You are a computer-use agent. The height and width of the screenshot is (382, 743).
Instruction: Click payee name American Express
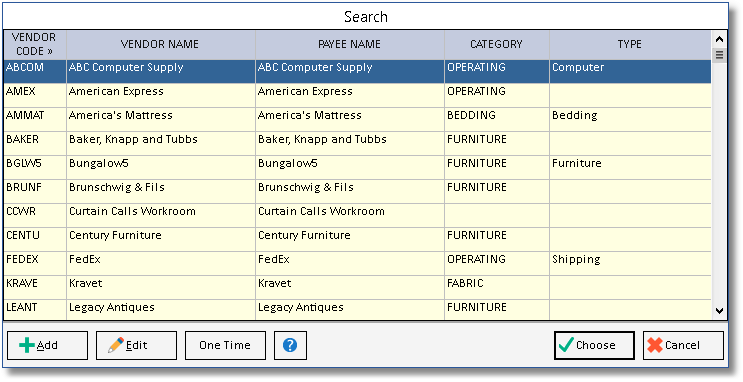click(305, 91)
